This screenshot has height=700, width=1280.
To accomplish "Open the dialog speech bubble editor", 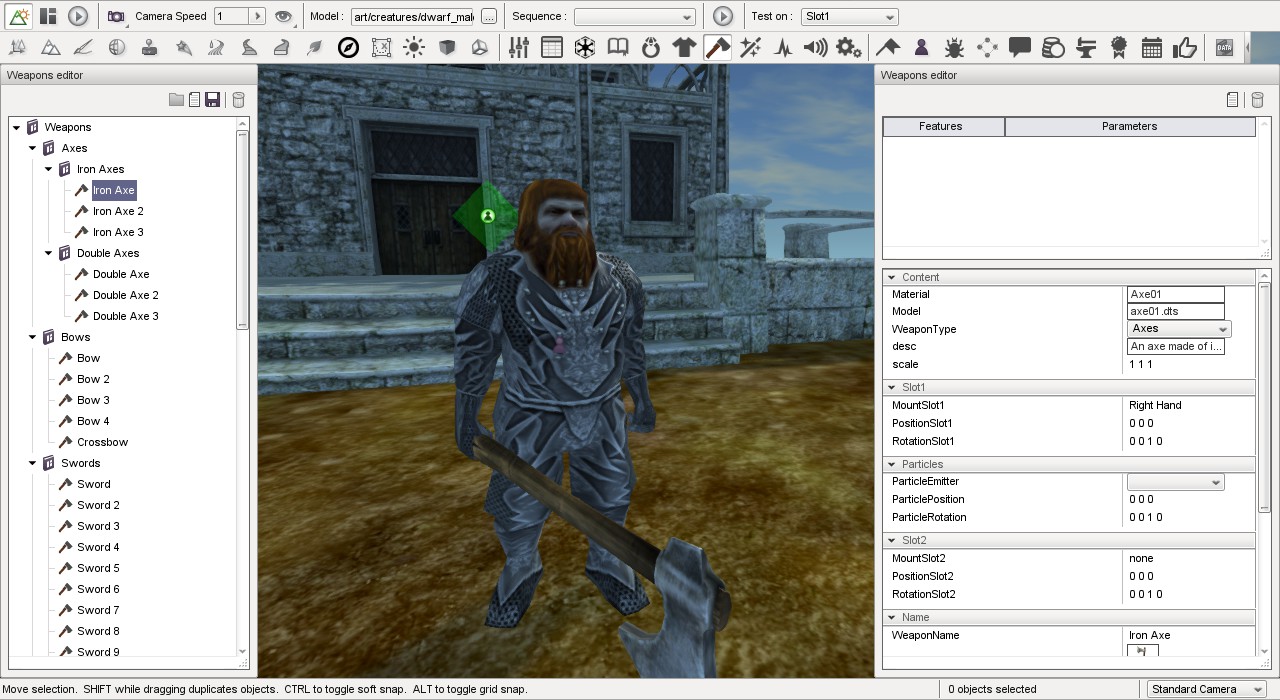I will (x=1019, y=47).
